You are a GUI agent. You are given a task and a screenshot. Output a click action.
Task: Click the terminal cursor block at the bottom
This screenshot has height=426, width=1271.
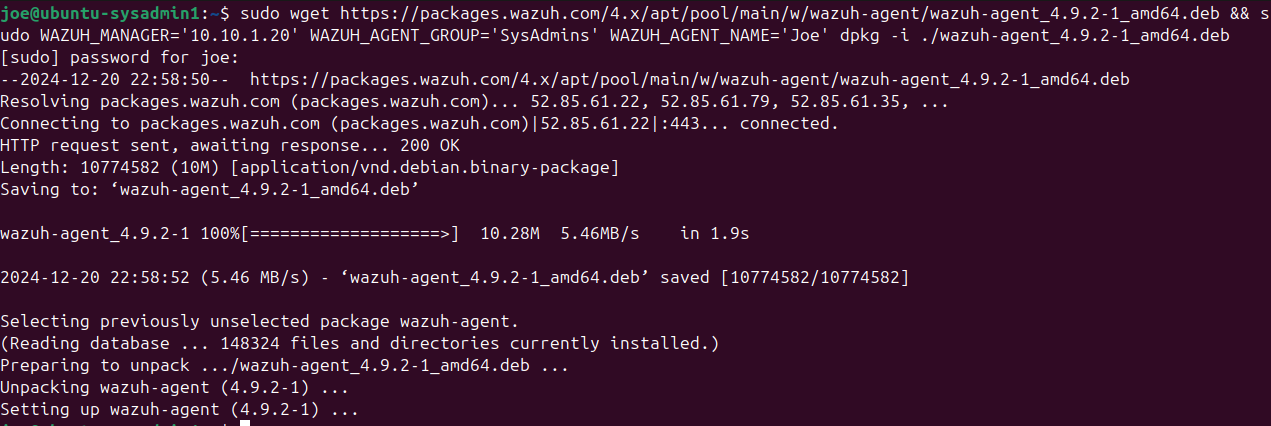point(244,424)
